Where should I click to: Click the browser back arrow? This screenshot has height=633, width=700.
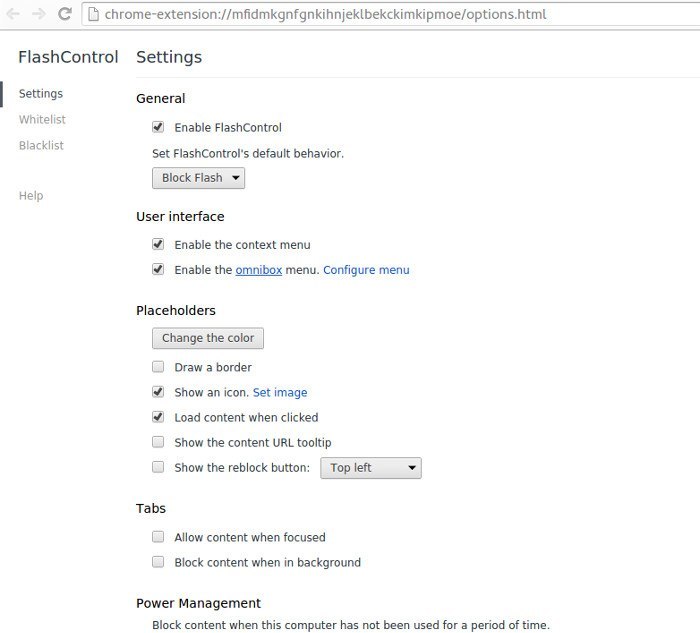tap(13, 14)
